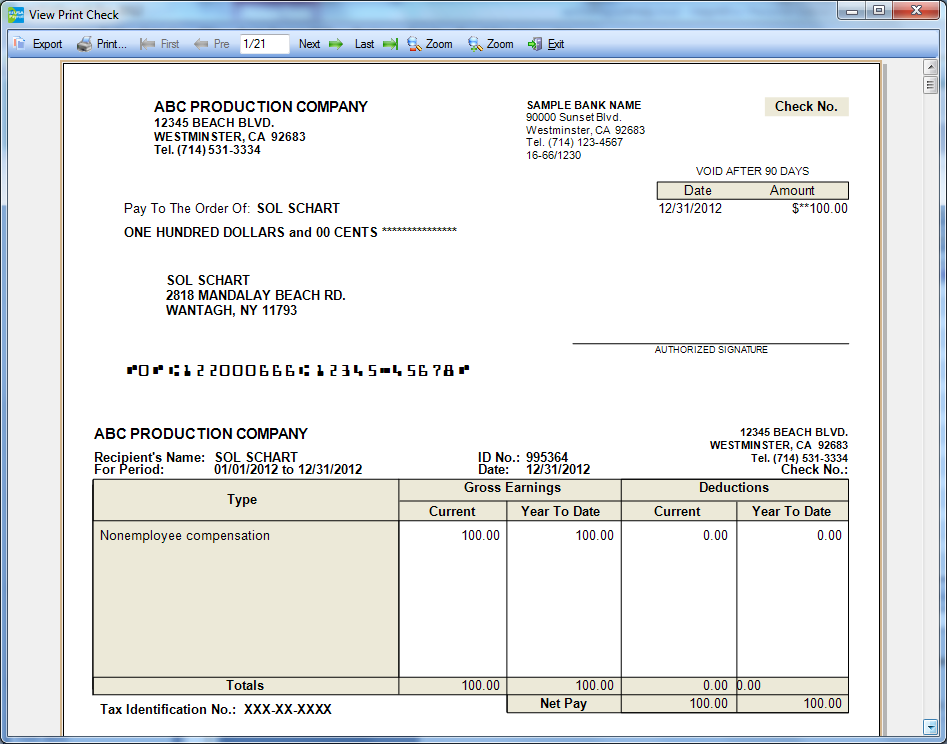Click the page number field showing 1/21
Screen dimensions: 947x744
point(264,44)
